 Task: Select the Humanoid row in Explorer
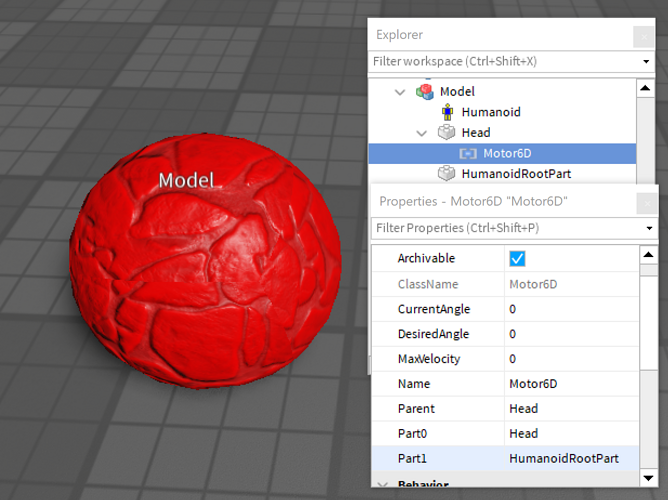(502, 112)
